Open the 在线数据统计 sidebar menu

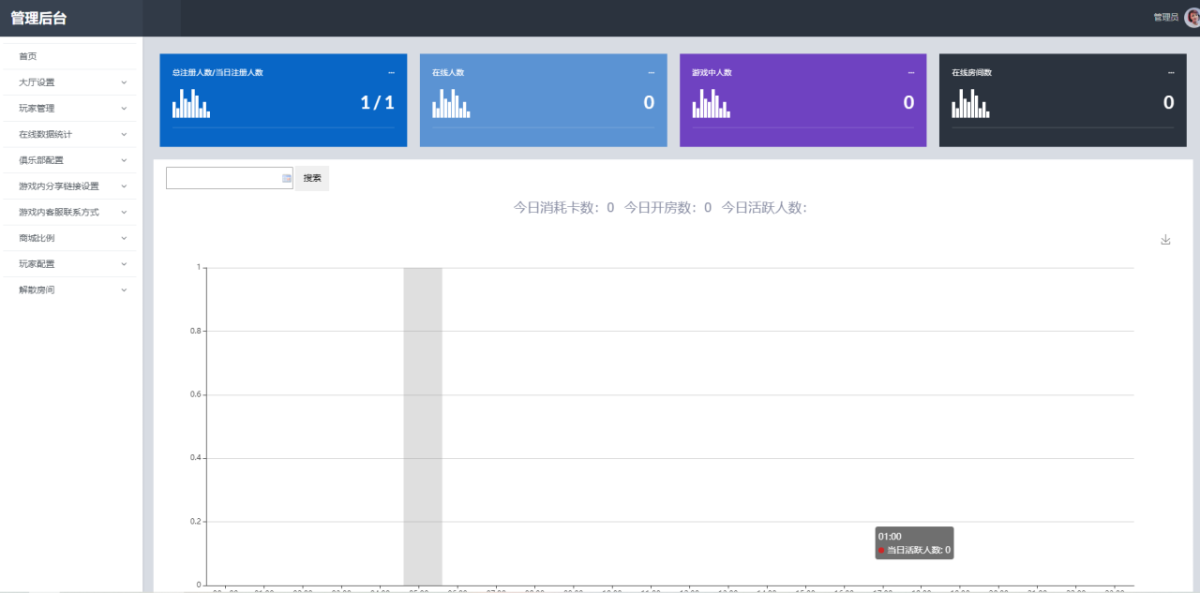[68, 134]
